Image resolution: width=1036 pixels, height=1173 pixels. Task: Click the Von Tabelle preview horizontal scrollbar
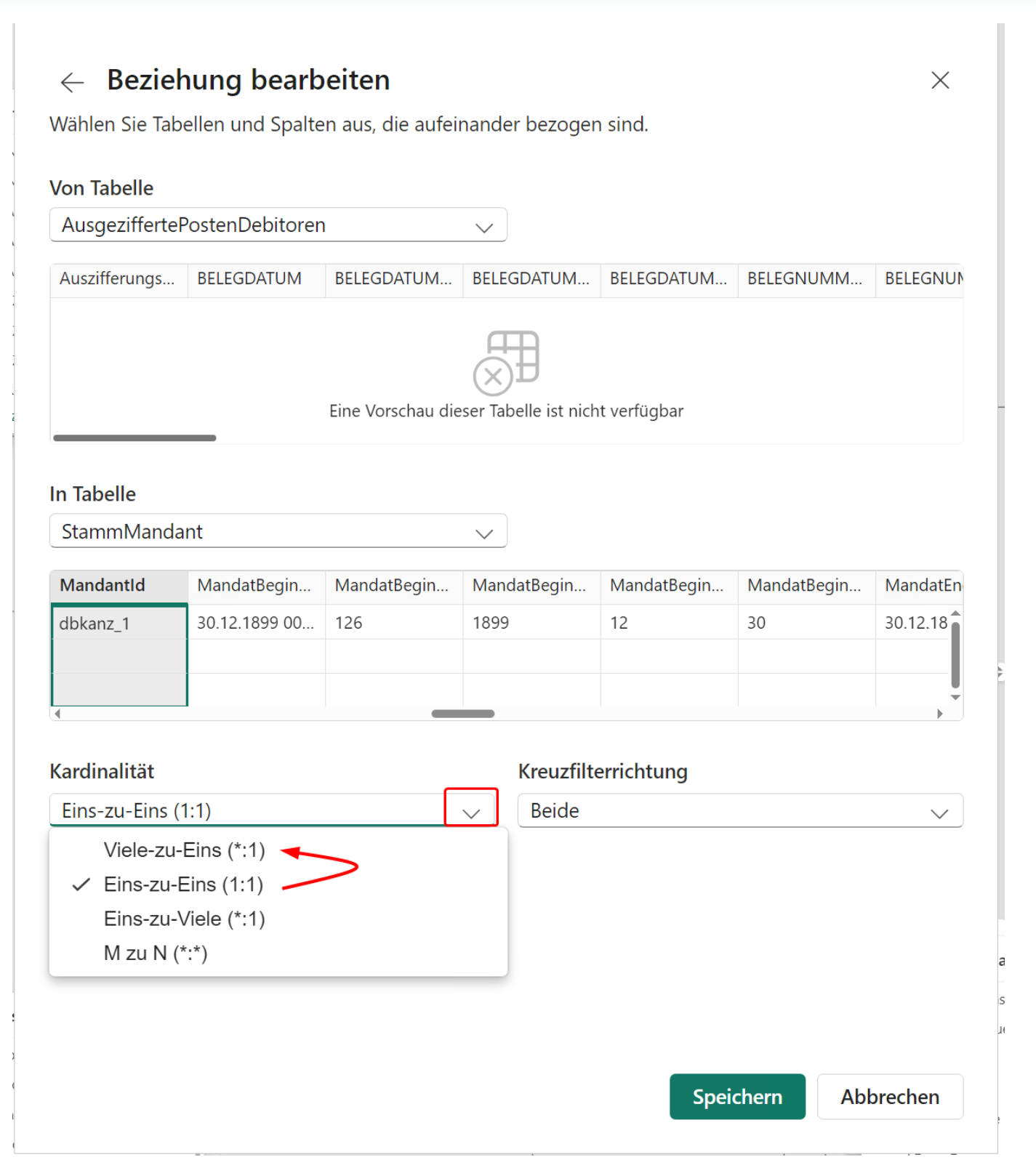coord(135,438)
